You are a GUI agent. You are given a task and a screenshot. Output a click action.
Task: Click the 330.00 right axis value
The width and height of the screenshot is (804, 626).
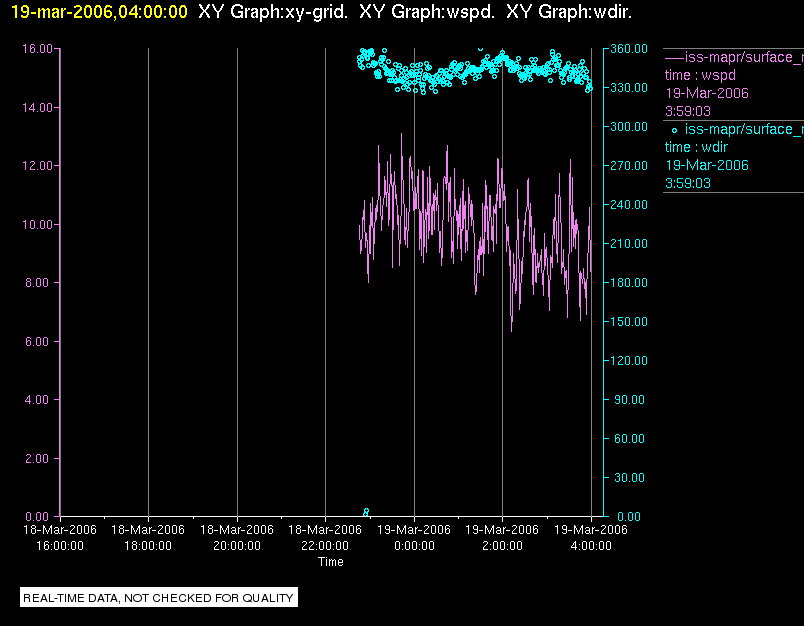629,88
